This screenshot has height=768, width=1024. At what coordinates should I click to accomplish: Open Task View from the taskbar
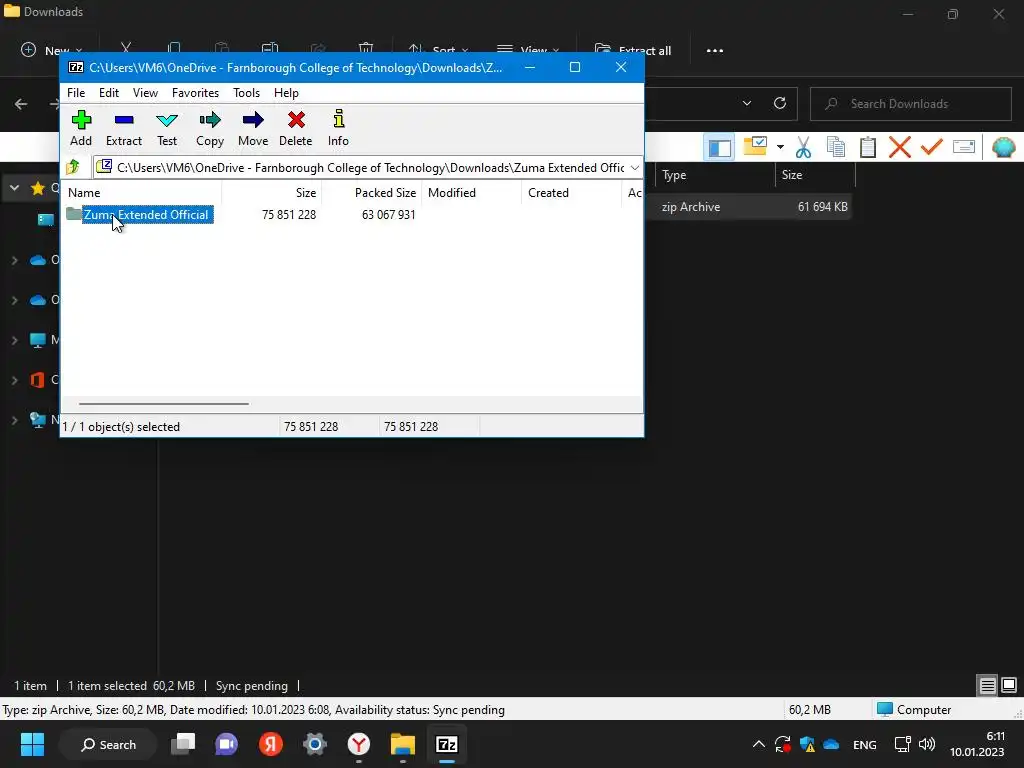pos(183,744)
